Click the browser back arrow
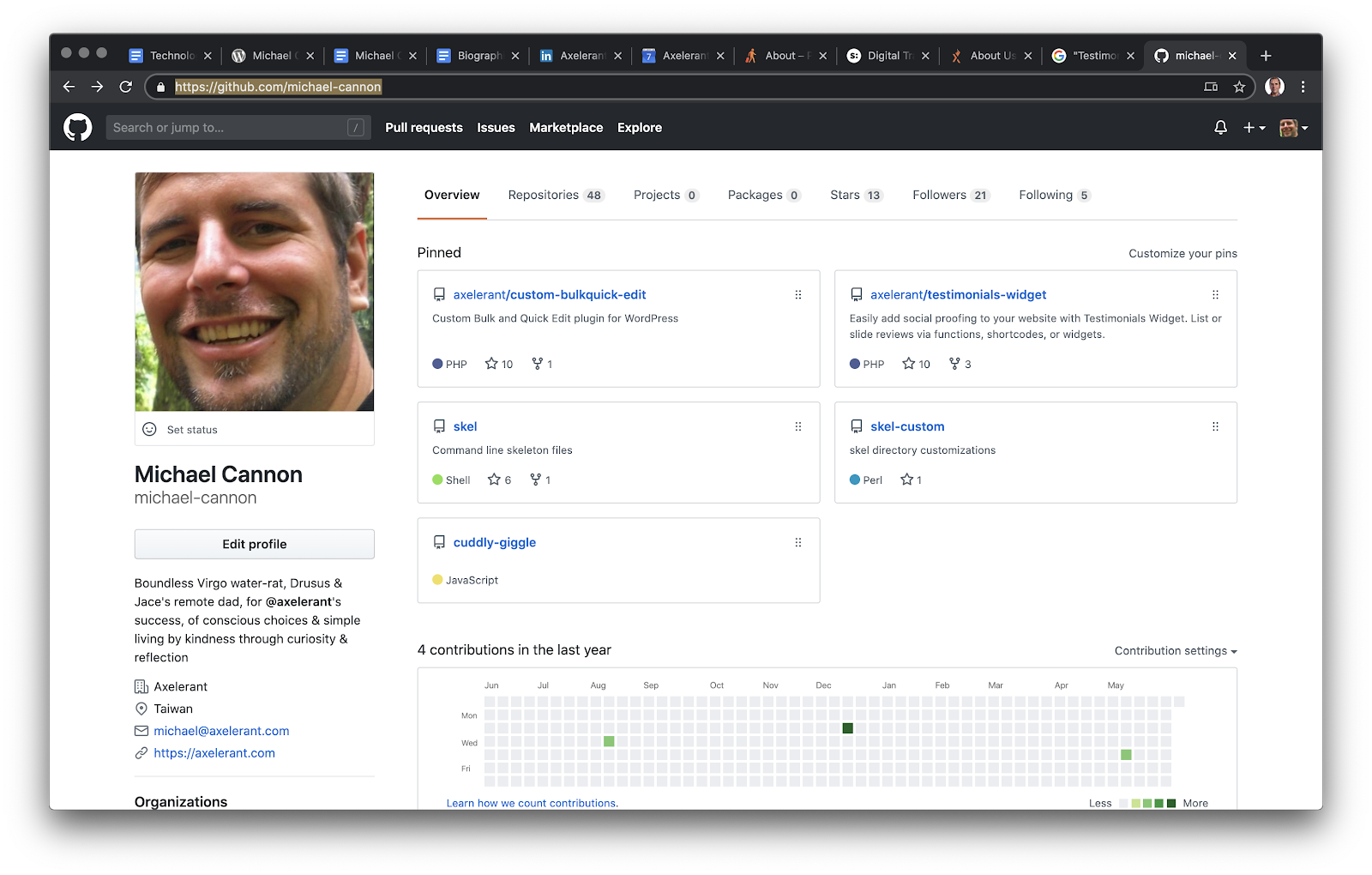 (69, 87)
